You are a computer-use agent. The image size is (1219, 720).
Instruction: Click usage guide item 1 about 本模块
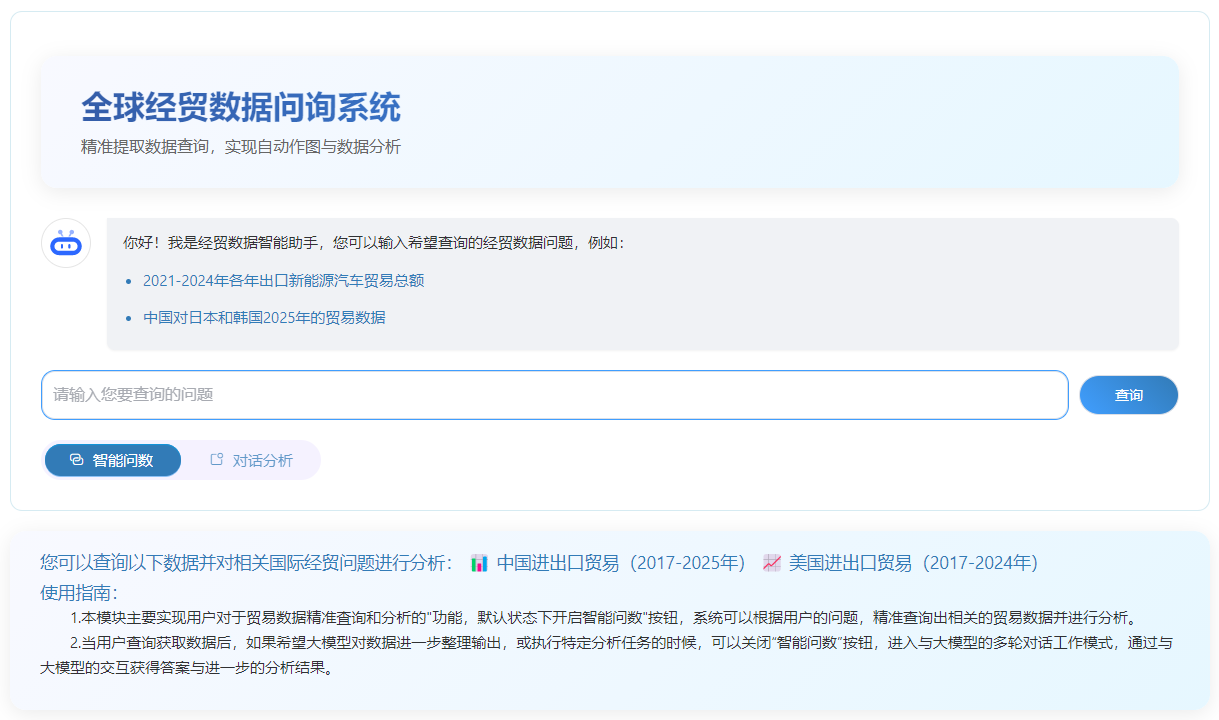[x=610, y=617]
